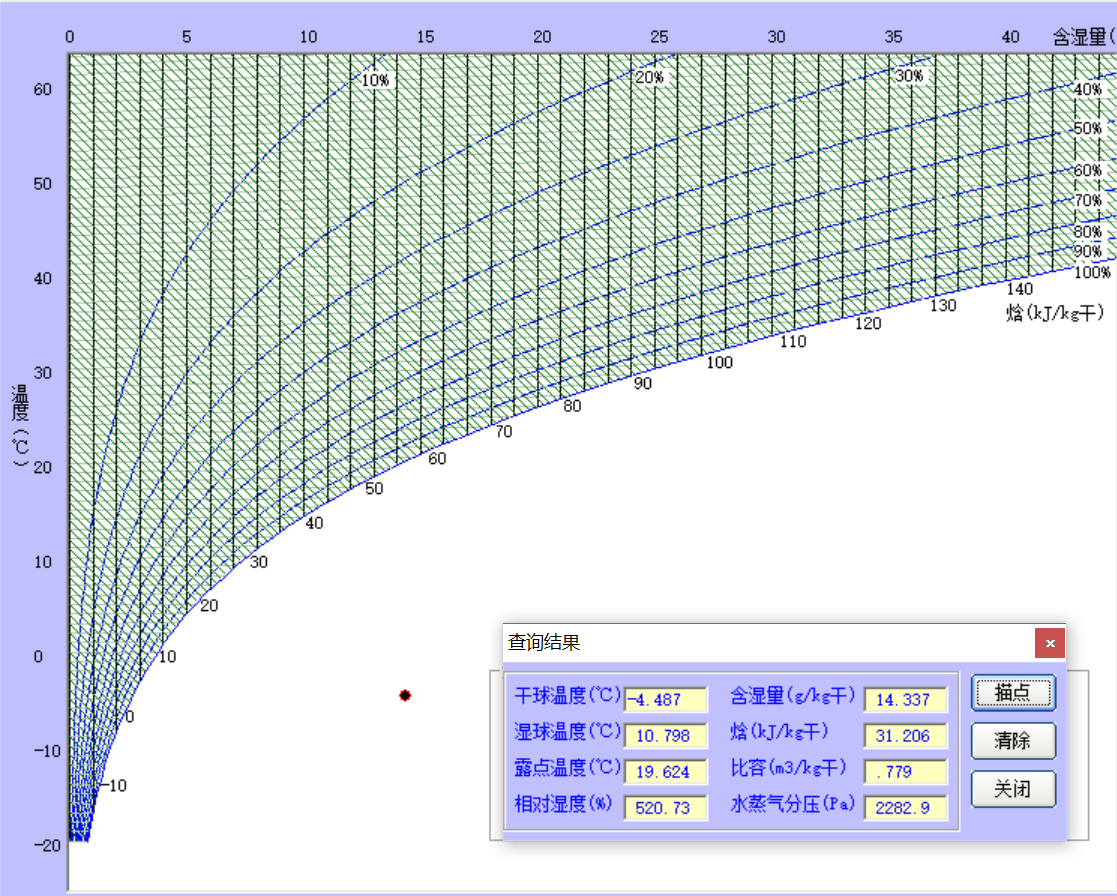Click the 100% humidity curve label

1092,271
